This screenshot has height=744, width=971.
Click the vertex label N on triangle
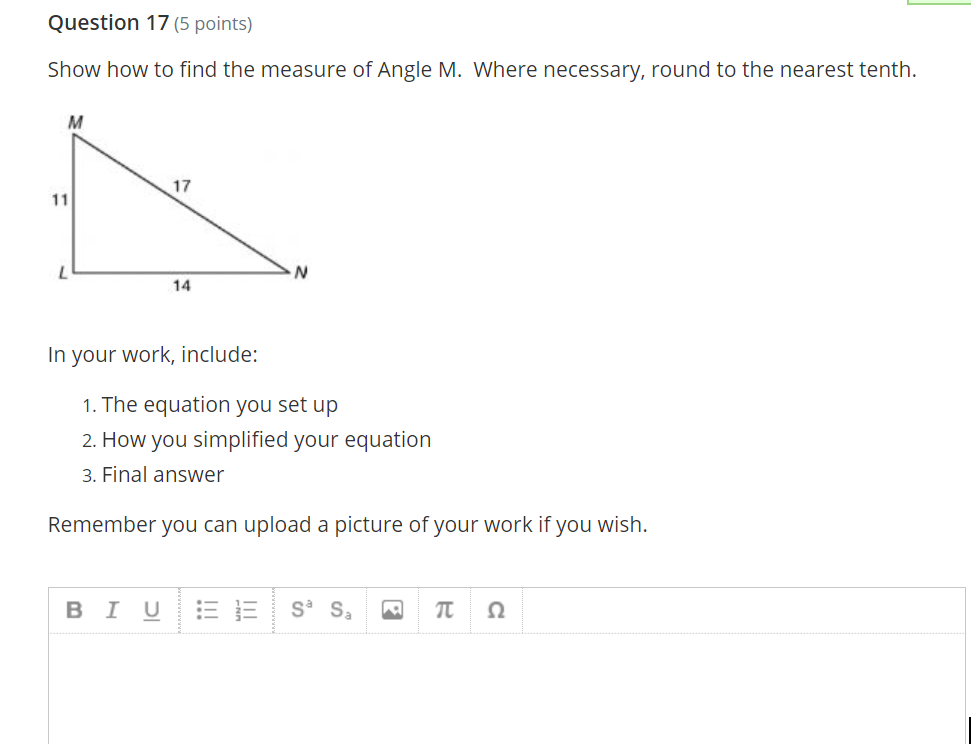pyautogui.click(x=300, y=273)
